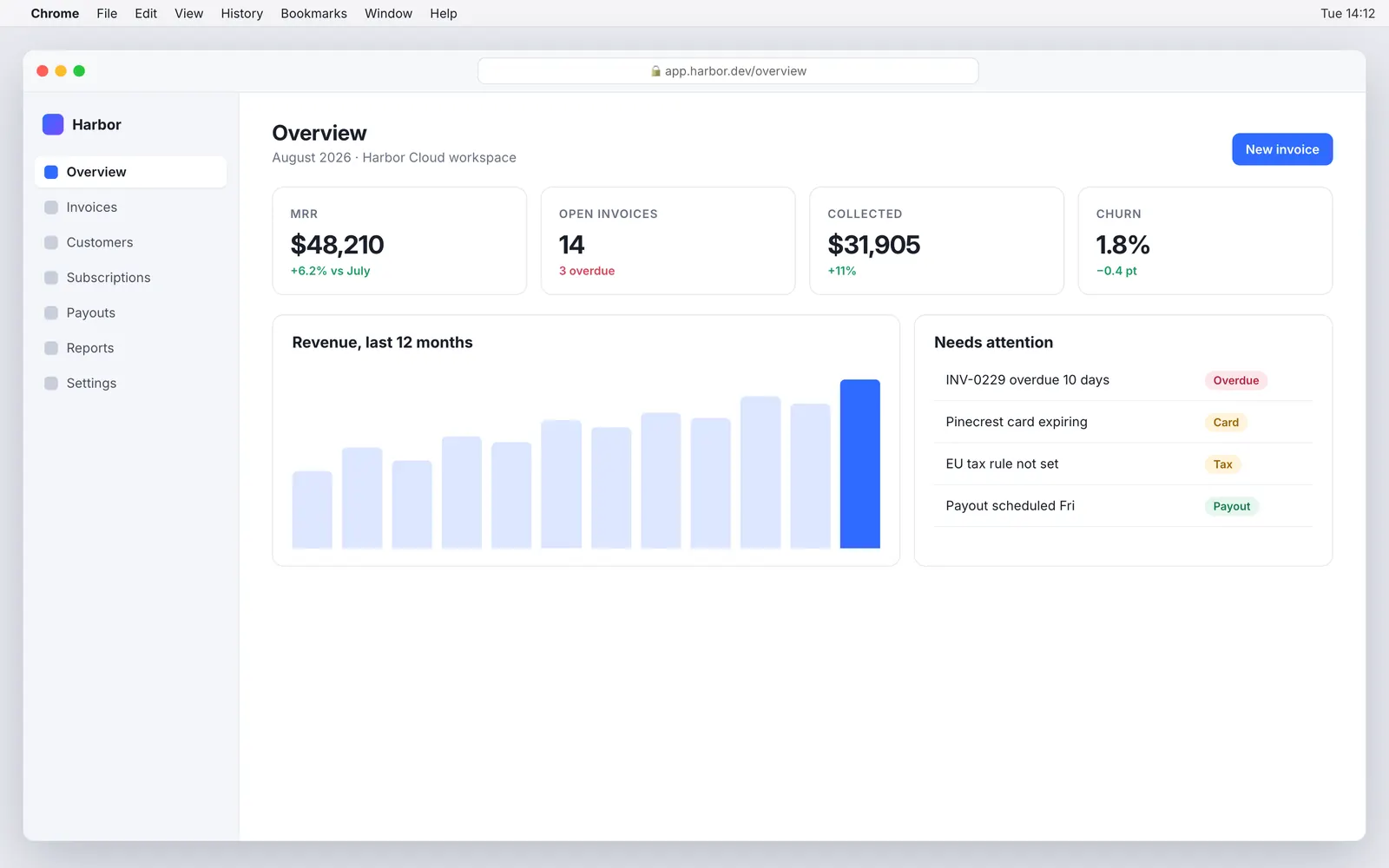Open Invoices via its sidebar icon
The width and height of the screenshot is (1389, 868).
(51, 207)
